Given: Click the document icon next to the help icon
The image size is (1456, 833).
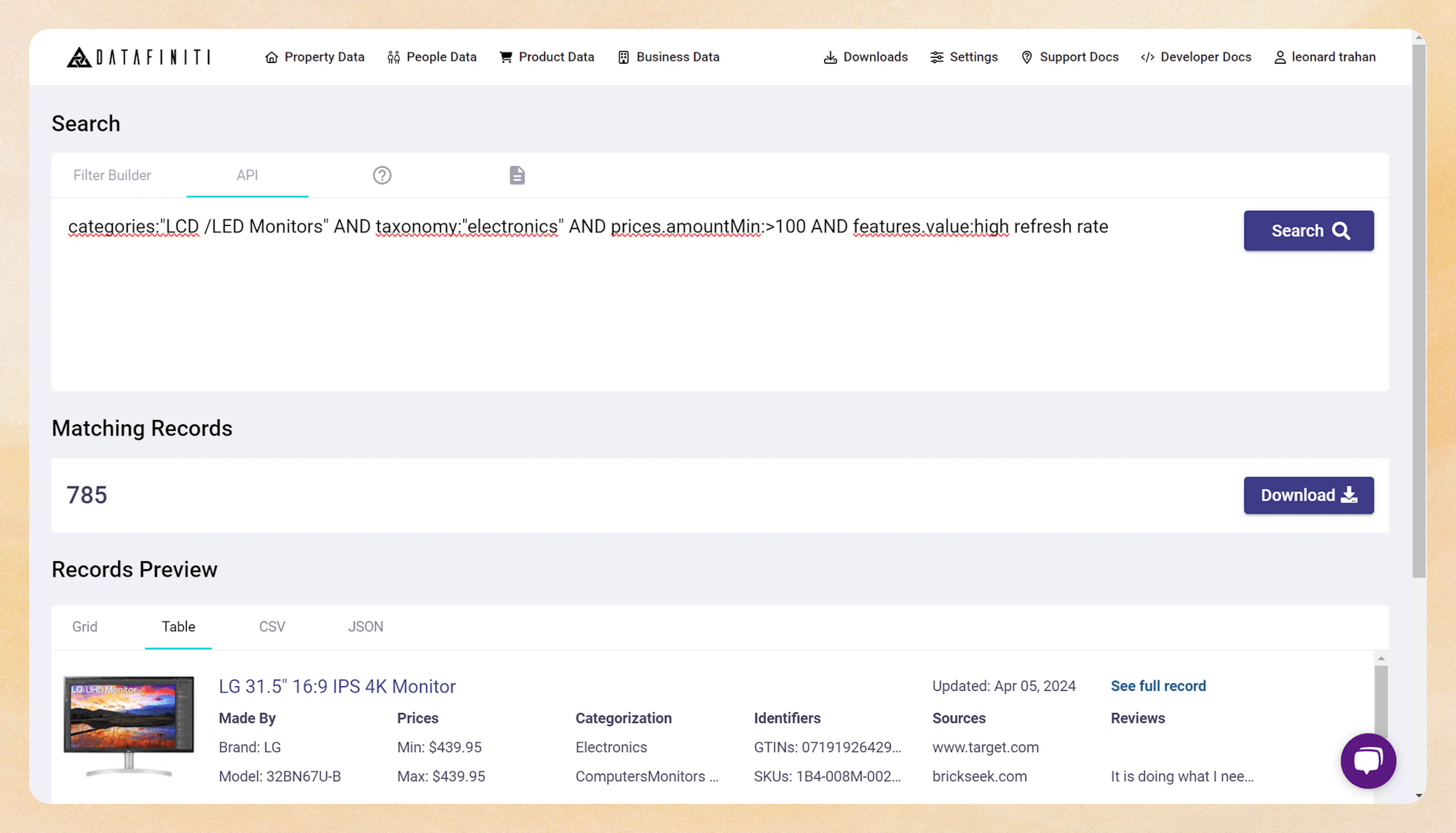Looking at the screenshot, I should (517, 175).
